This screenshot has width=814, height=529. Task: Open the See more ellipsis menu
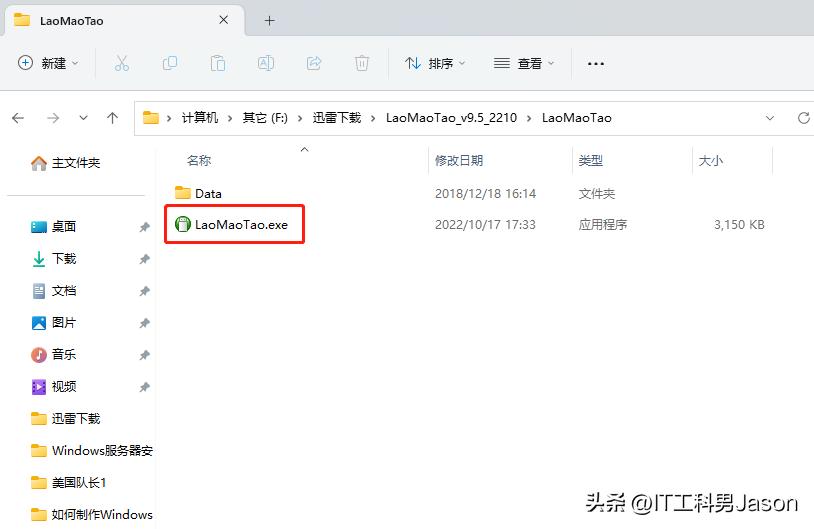coord(595,63)
